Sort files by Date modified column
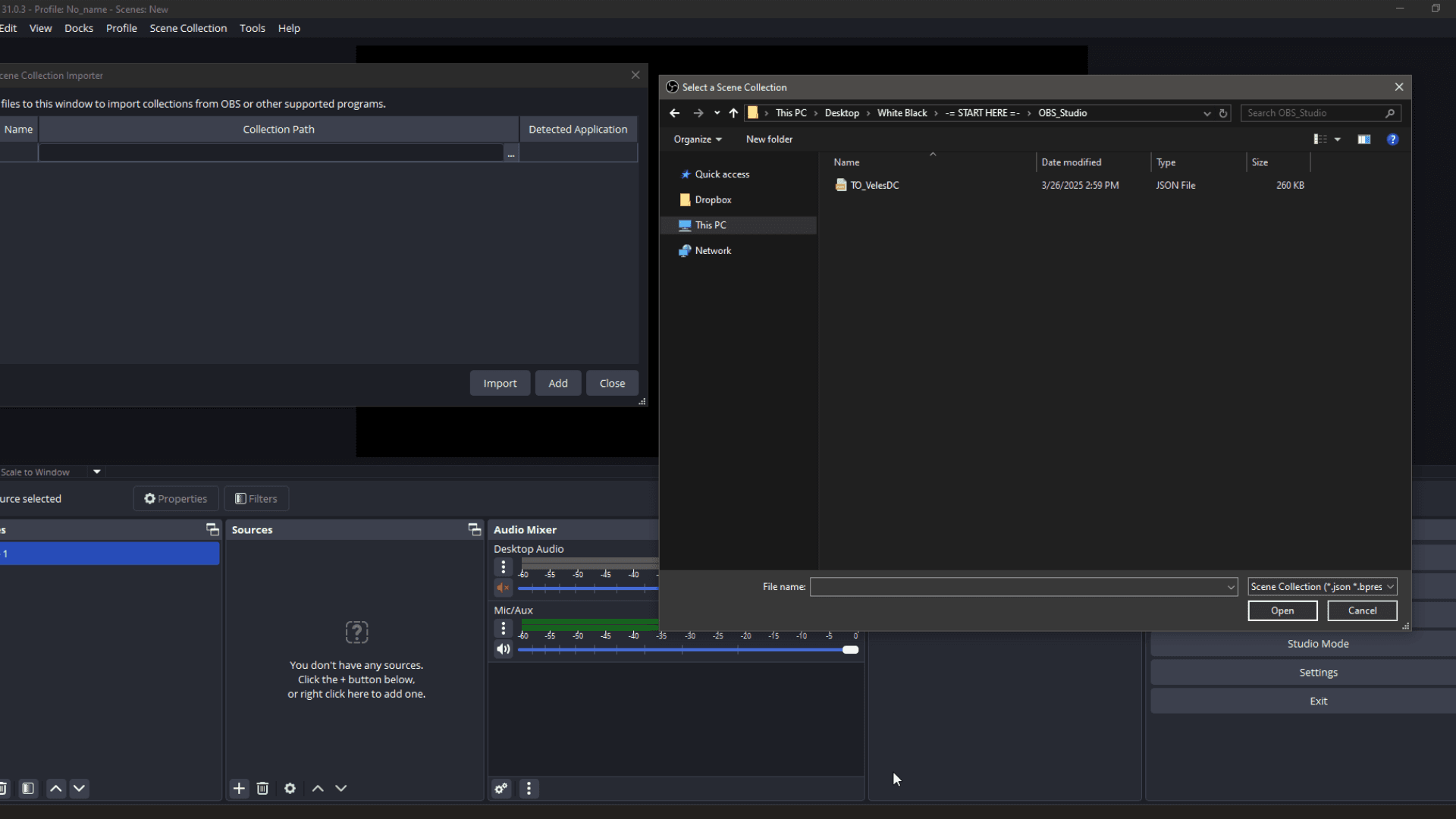This screenshot has width=1456, height=819. pos(1093,162)
